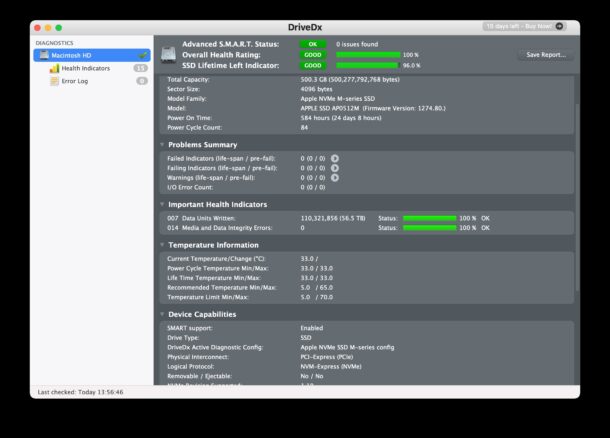Click SMART support value Enabled
Image resolution: width=610 pixels, height=438 pixels.
[312, 328]
